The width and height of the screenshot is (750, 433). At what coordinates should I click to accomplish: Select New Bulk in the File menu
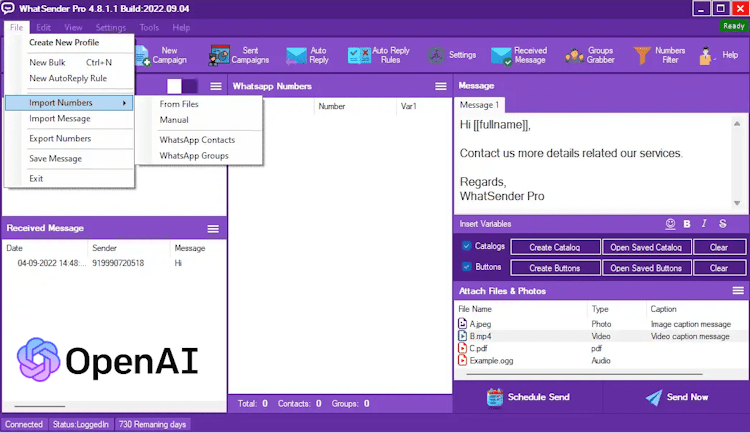tap(69, 62)
